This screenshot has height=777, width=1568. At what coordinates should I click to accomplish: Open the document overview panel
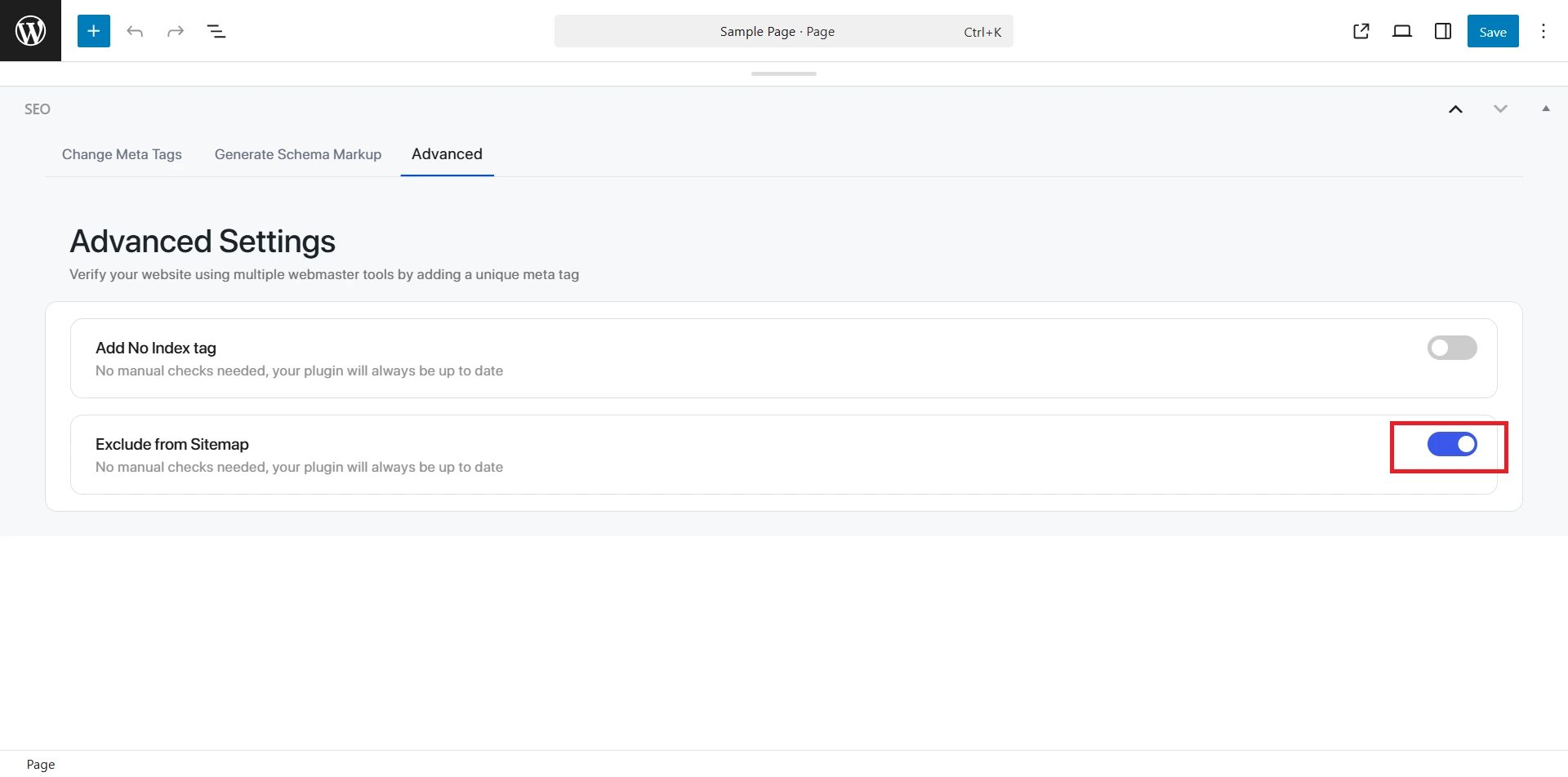216,31
